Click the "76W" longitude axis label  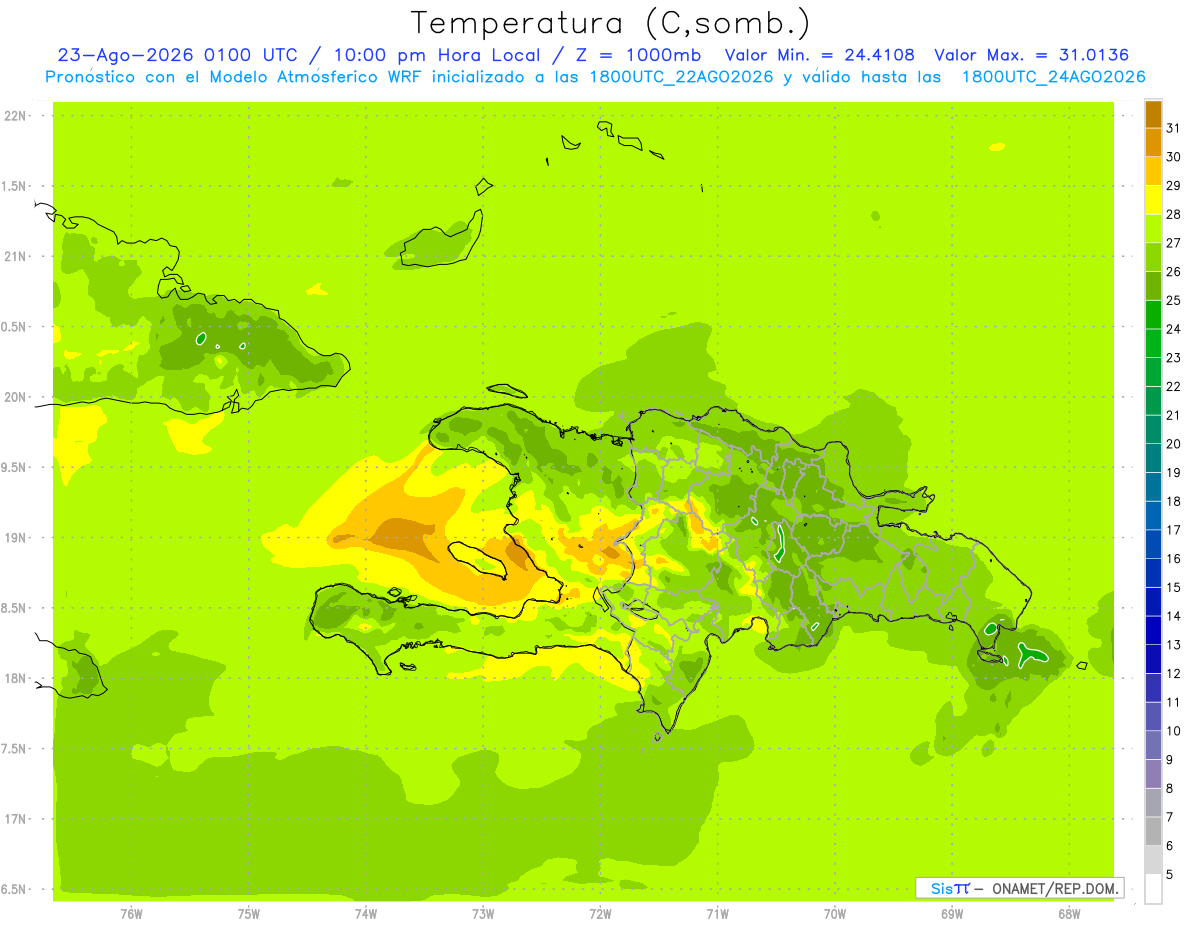pyautogui.click(x=131, y=914)
